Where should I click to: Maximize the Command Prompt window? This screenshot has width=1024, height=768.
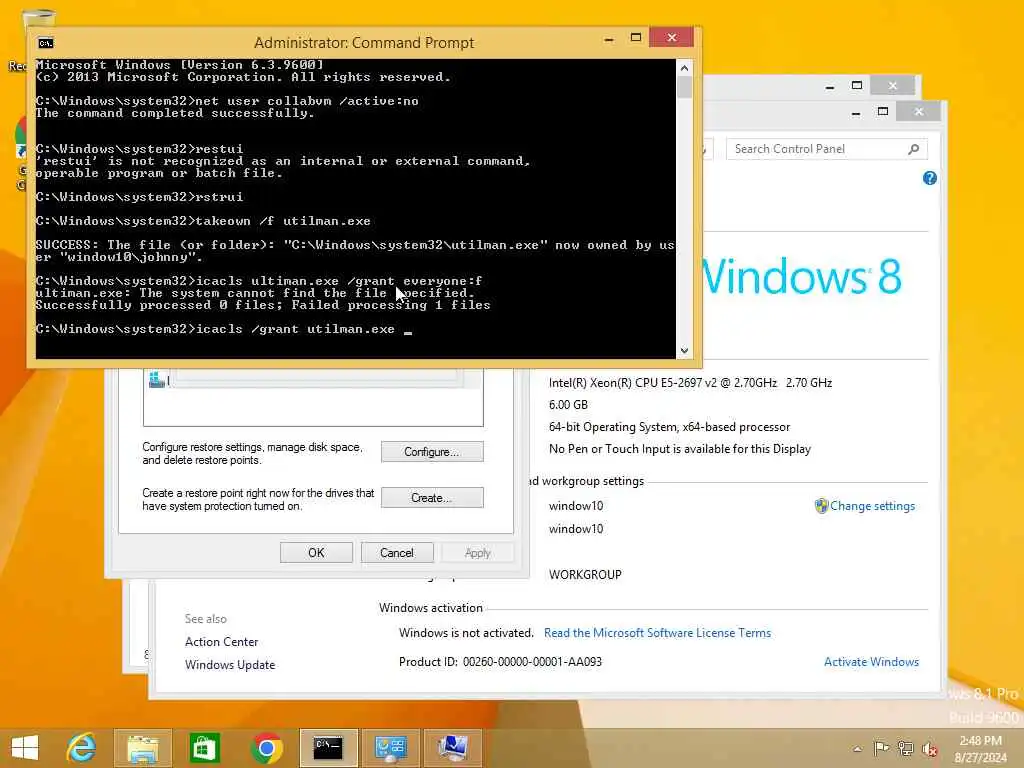point(635,38)
